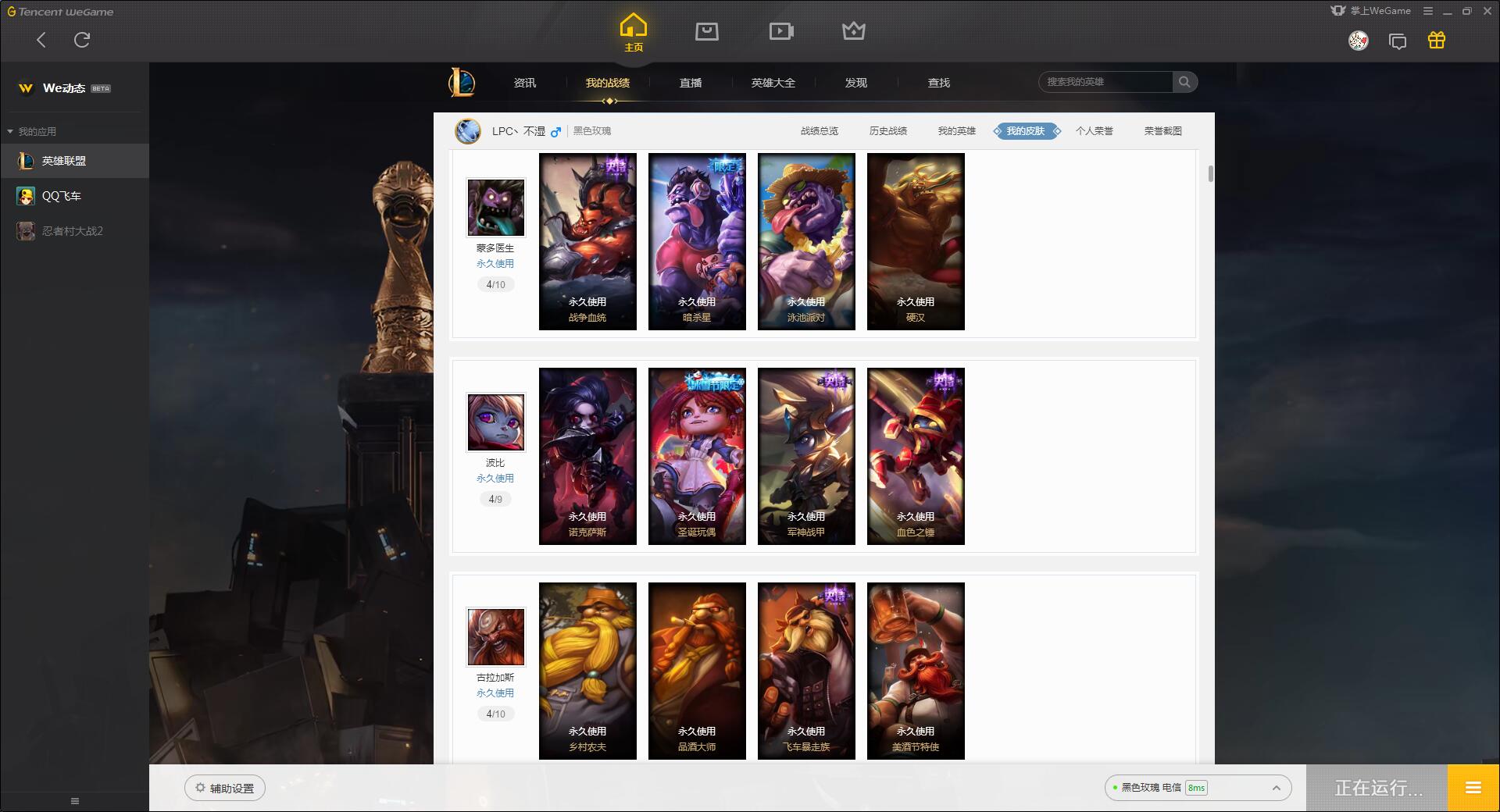Click the 正在运行 status button

pyautogui.click(x=1377, y=789)
